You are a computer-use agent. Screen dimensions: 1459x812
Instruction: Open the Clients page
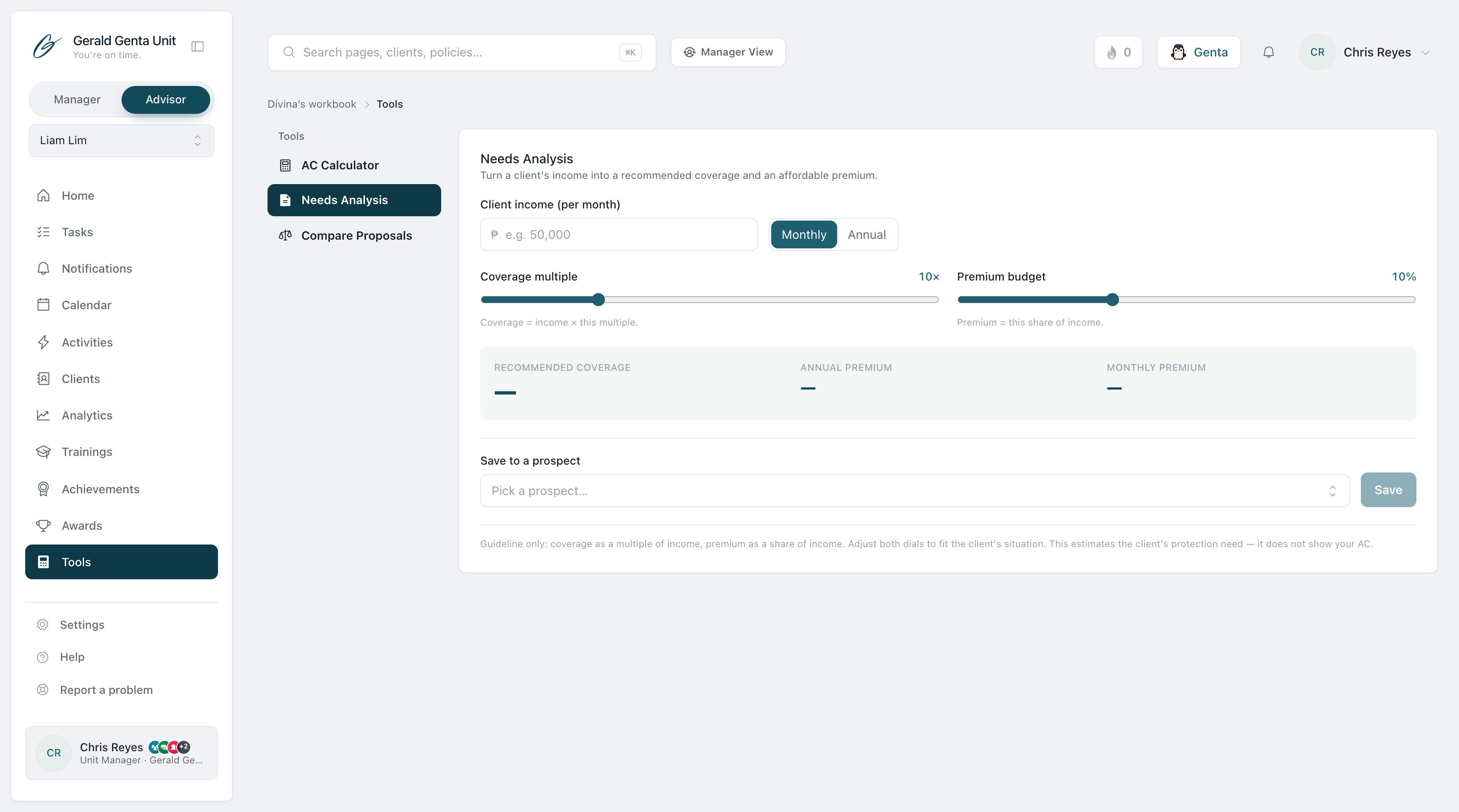[x=121, y=379]
